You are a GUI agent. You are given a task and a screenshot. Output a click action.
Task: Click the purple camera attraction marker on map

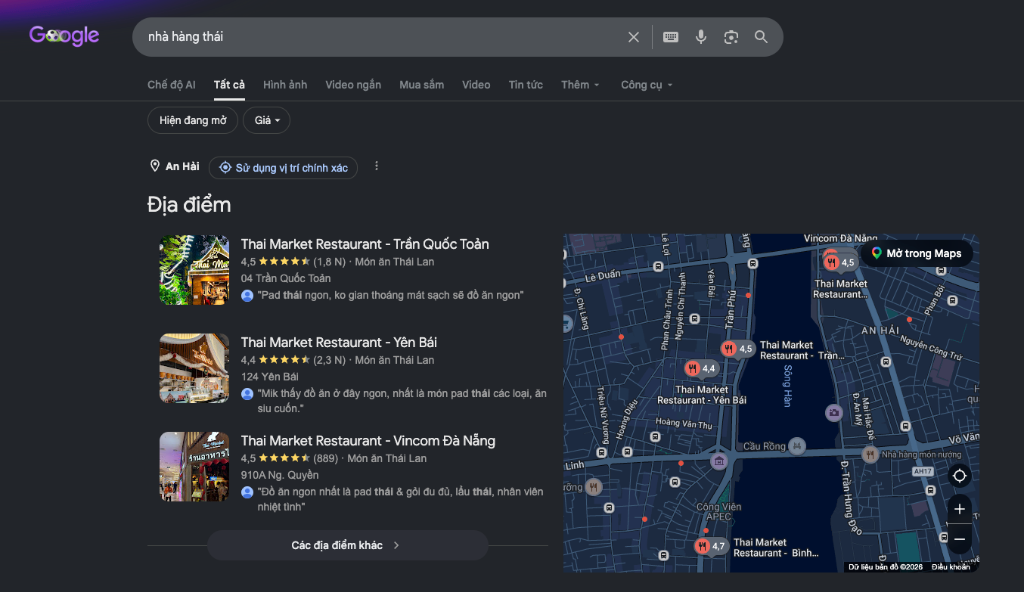click(833, 413)
